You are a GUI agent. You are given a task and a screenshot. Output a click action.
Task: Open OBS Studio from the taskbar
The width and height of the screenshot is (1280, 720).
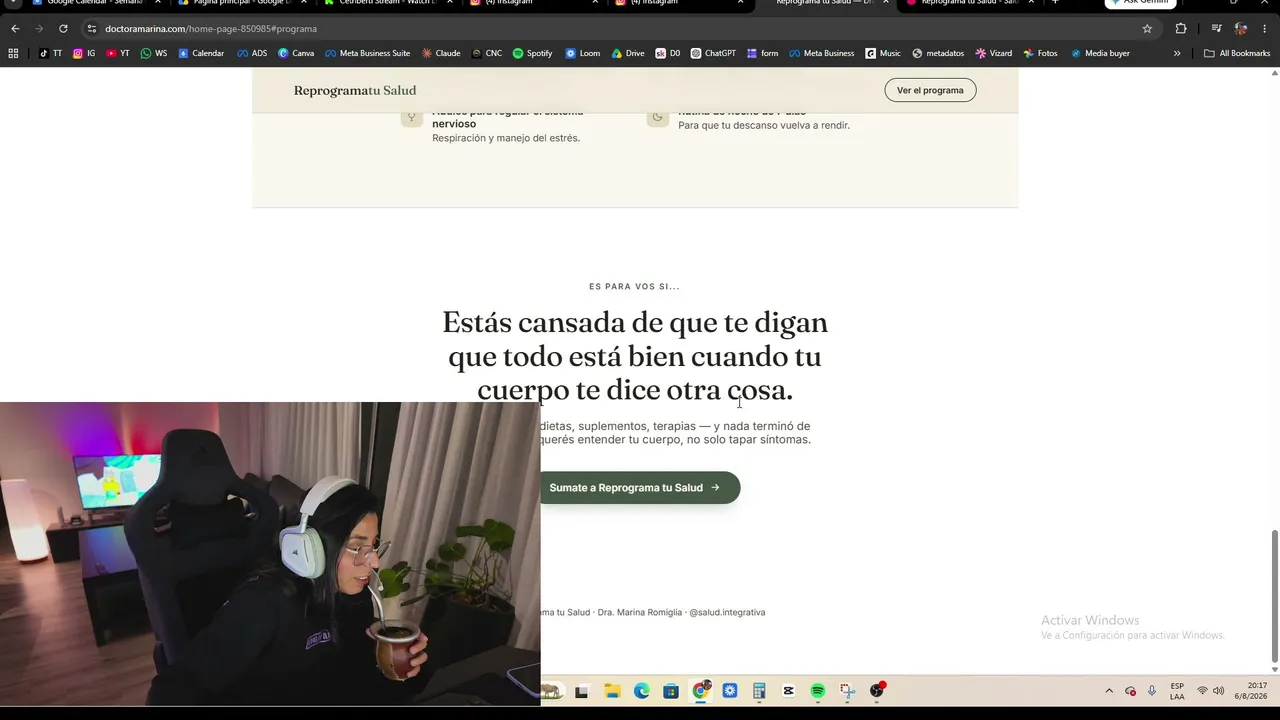tap(877, 691)
